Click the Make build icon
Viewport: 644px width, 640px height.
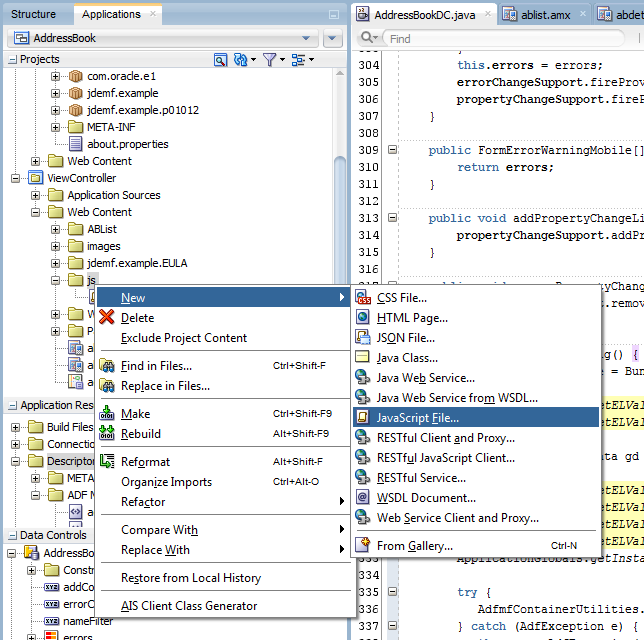pyautogui.click(x=107, y=414)
